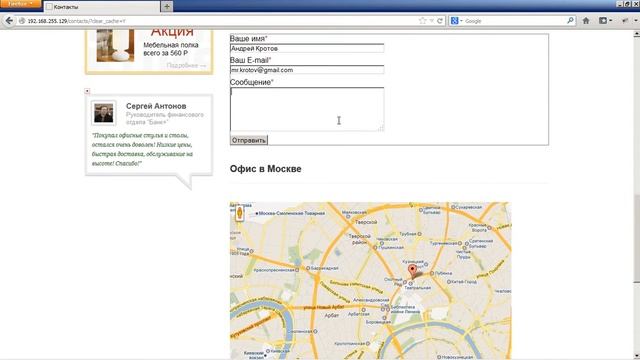
Task: Click the page vertical scrollbar thumb
Action: tap(636, 238)
